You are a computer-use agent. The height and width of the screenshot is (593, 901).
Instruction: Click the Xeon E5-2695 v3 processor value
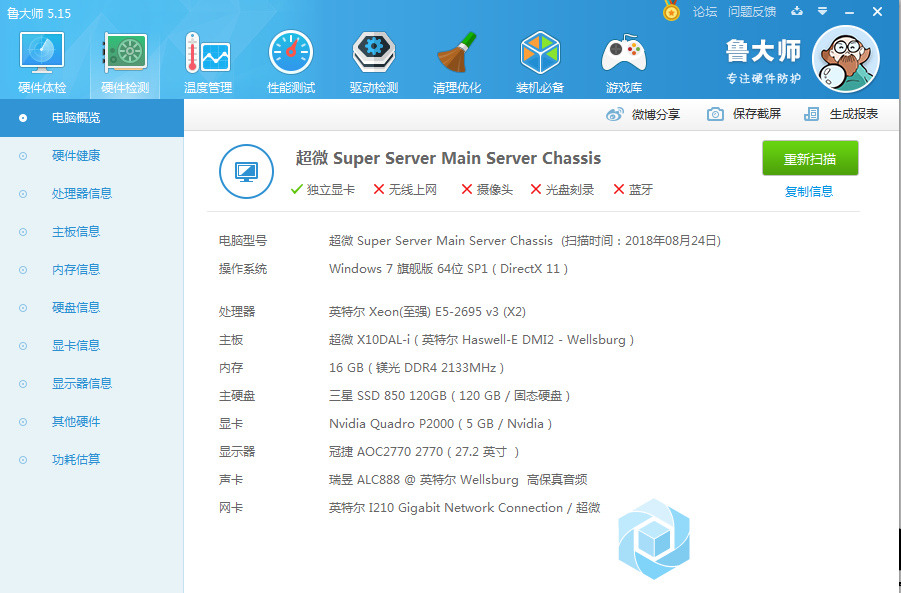pyautogui.click(x=427, y=312)
